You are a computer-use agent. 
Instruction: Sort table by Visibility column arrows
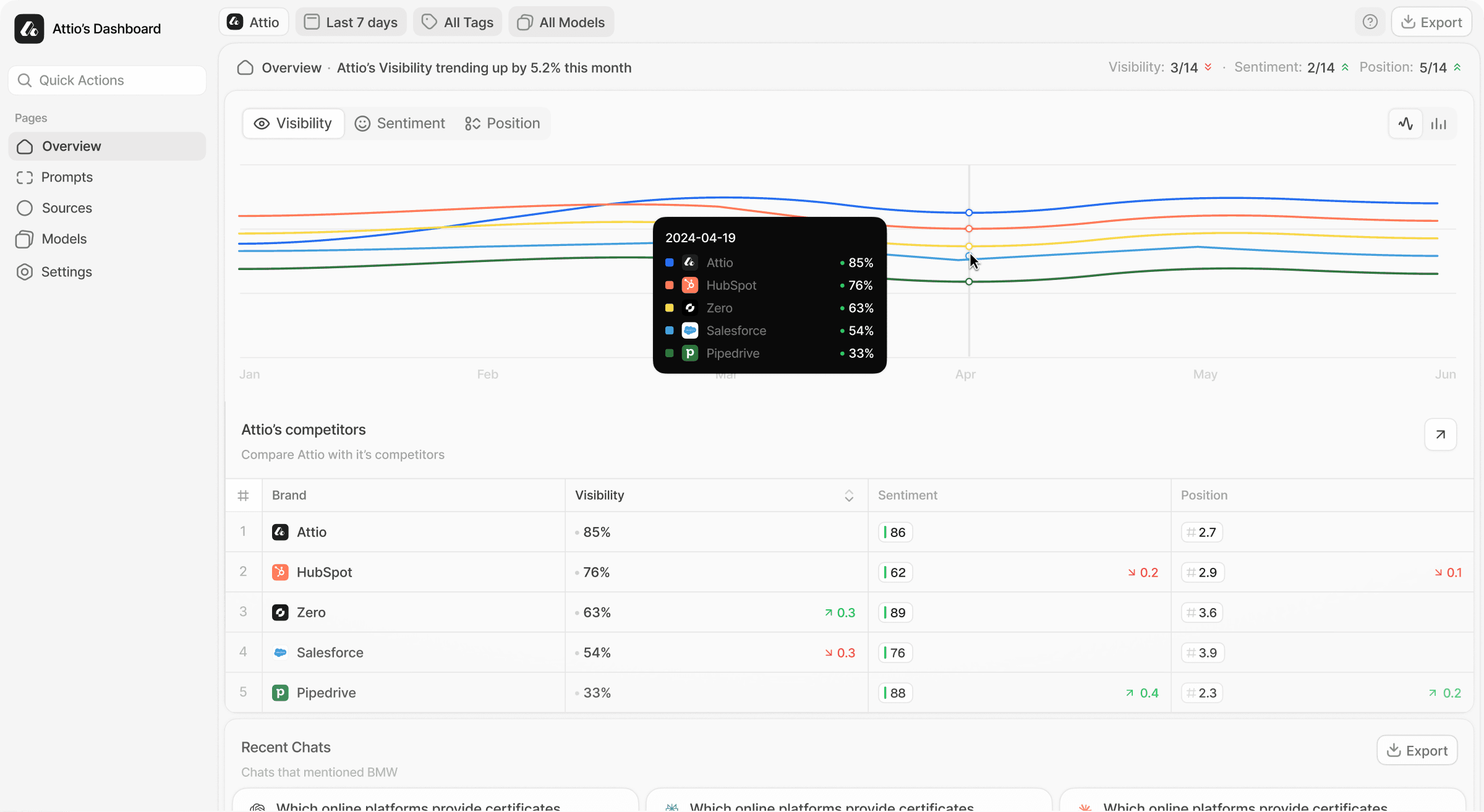[849, 496]
